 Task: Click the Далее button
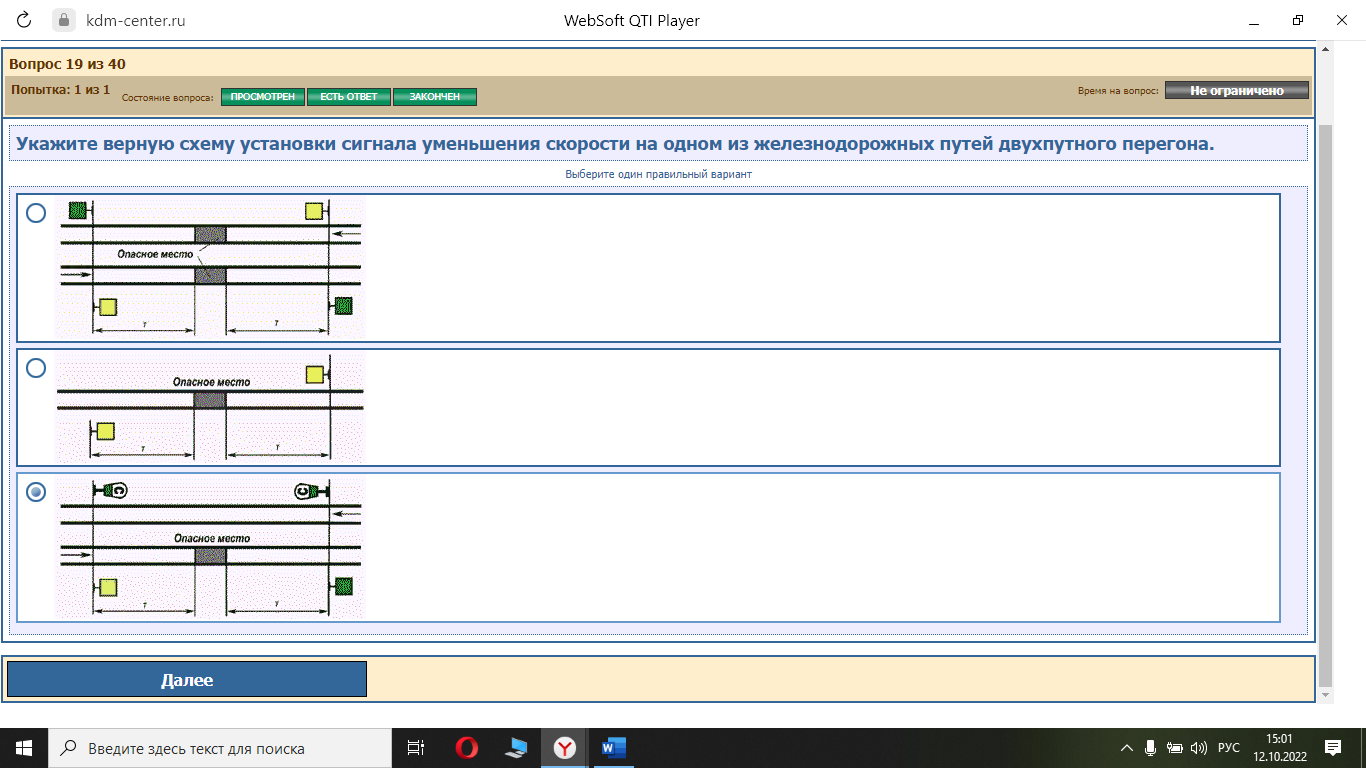click(x=187, y=679)
